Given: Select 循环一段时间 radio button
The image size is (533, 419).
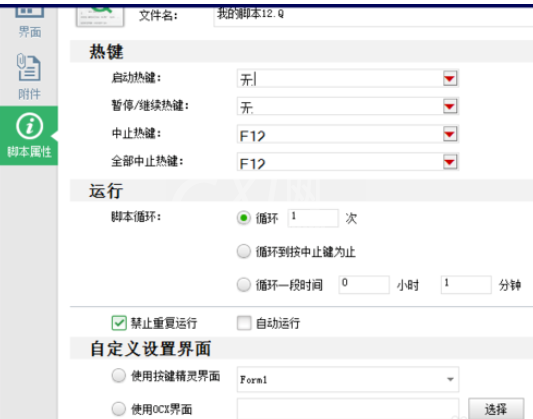Looking at the screenshot, I should [244, 285].
